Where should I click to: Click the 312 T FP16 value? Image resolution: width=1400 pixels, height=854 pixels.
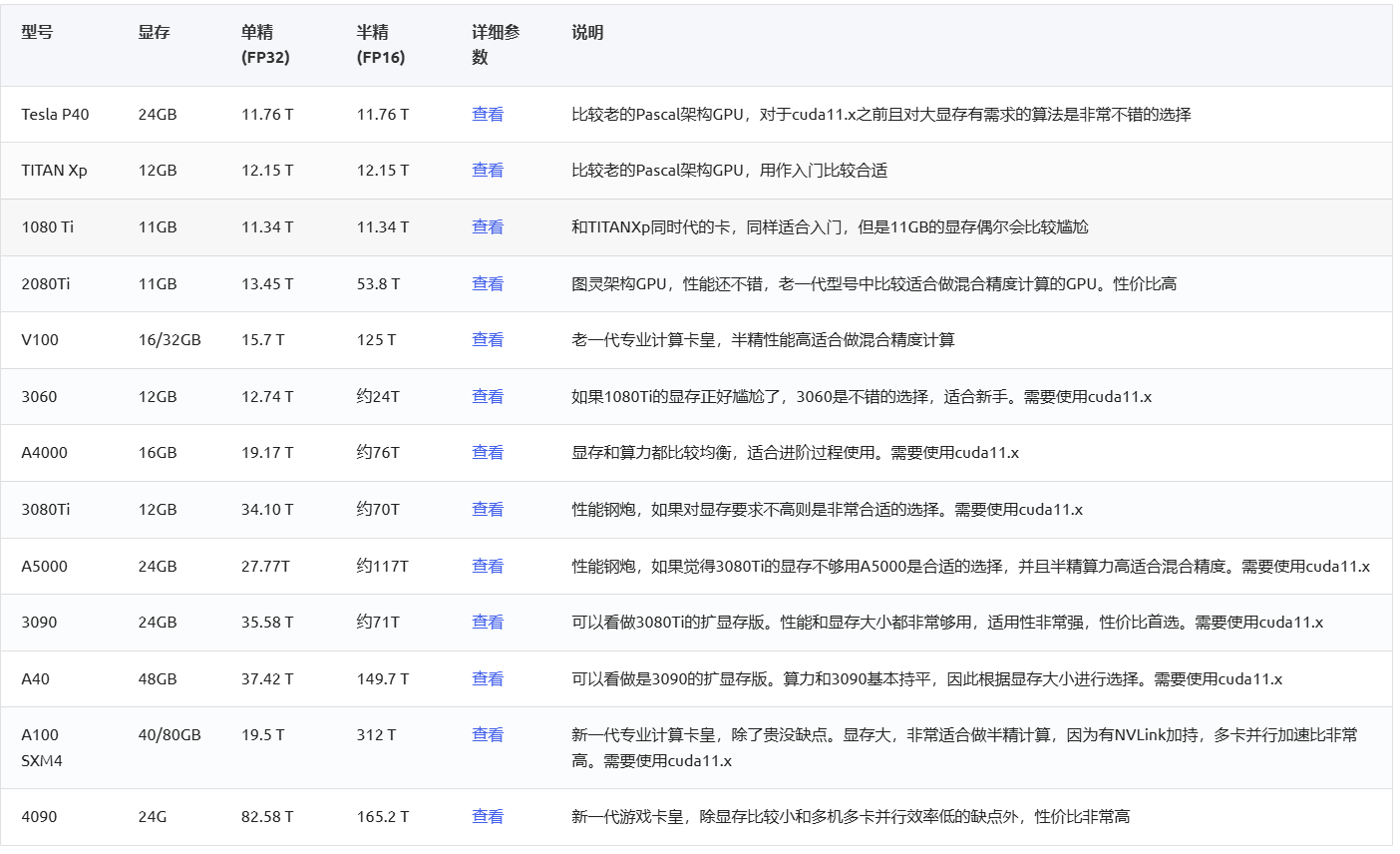(x=376, y=735)
